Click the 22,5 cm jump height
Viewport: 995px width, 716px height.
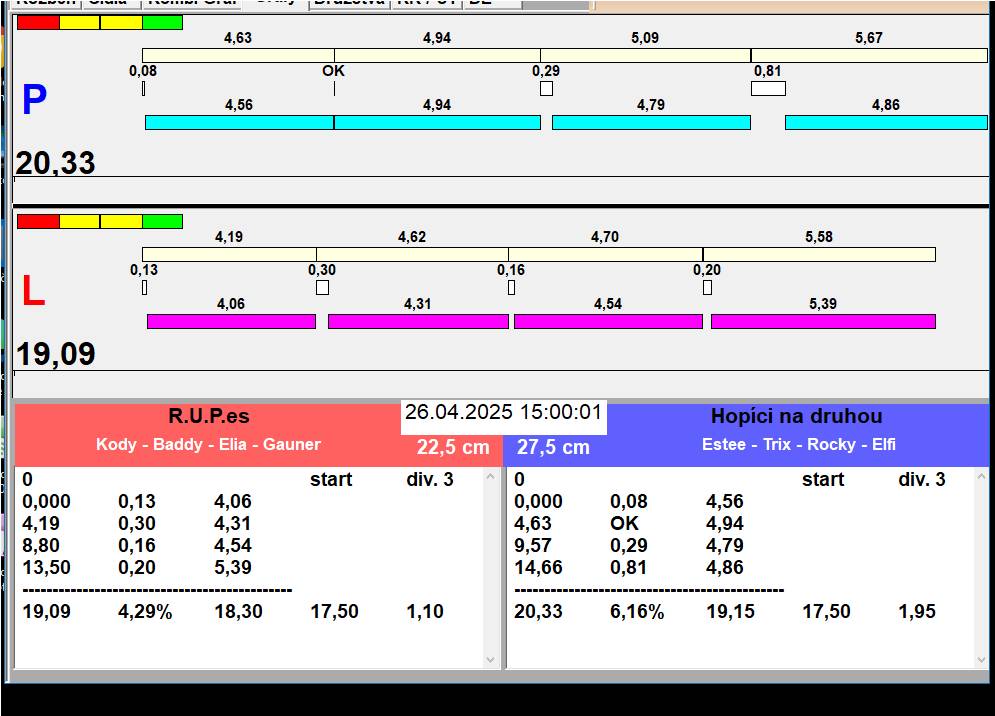pos(453,447)
